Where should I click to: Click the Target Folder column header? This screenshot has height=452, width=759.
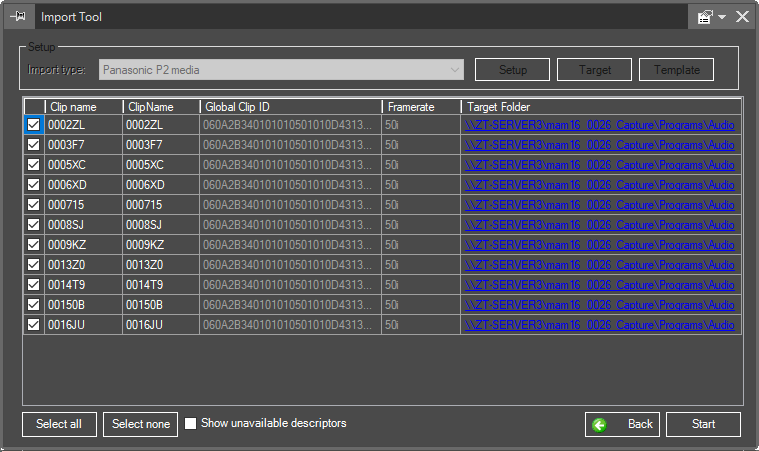pyautogui.click(x=600, y=106)
